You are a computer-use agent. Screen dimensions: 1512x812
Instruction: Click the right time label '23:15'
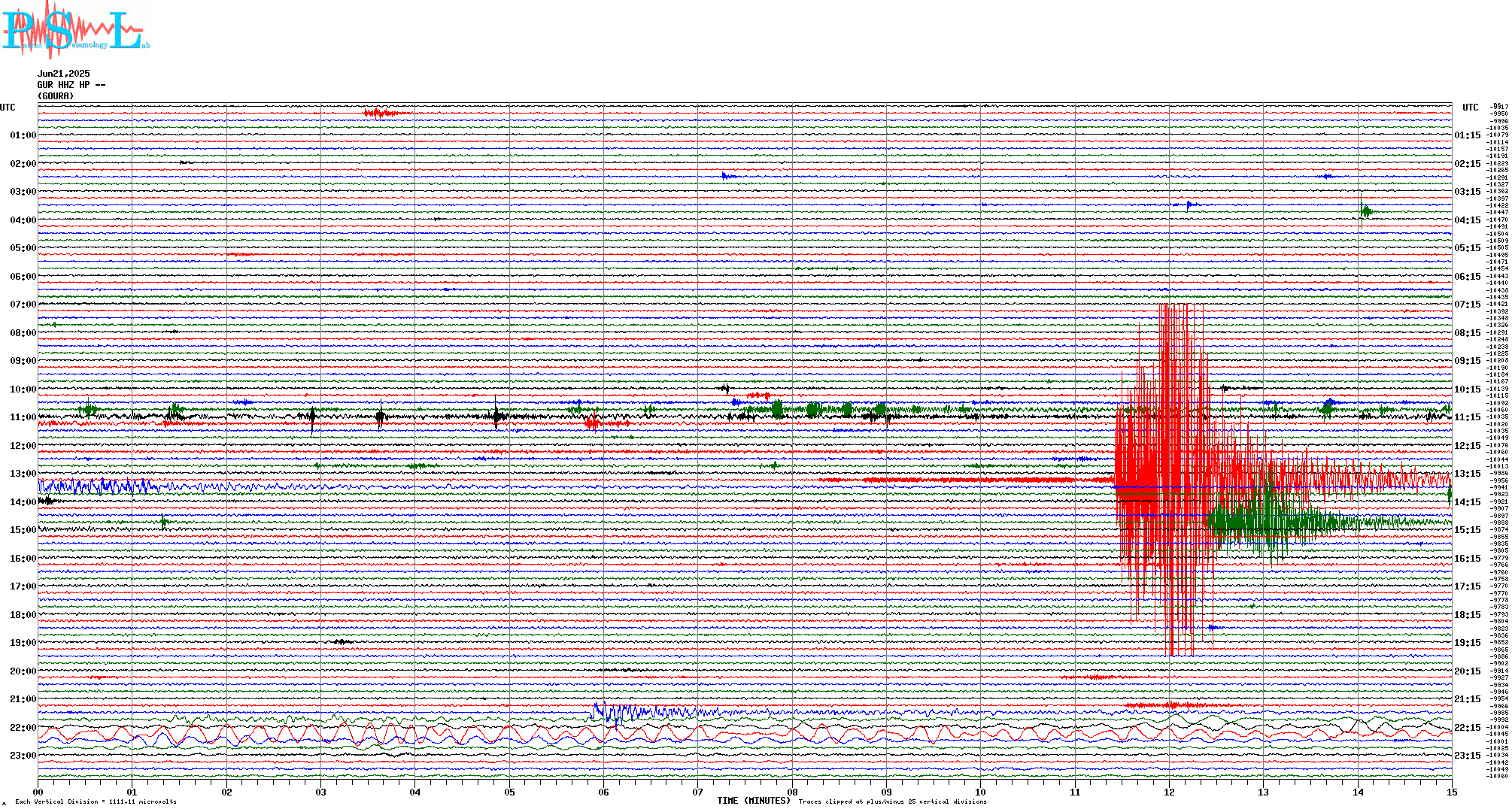[1468, 756]
